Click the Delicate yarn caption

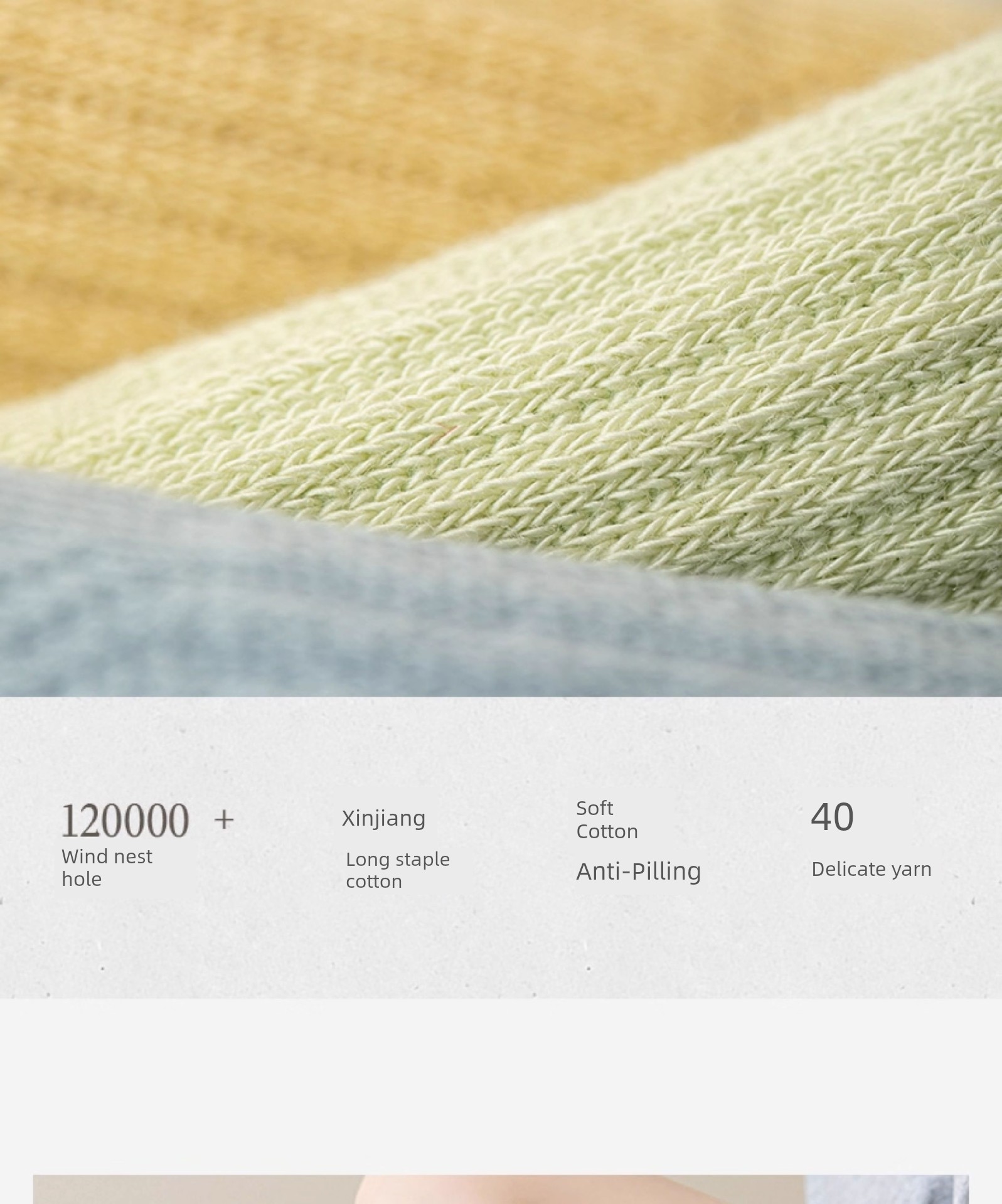tap(871, 870)
